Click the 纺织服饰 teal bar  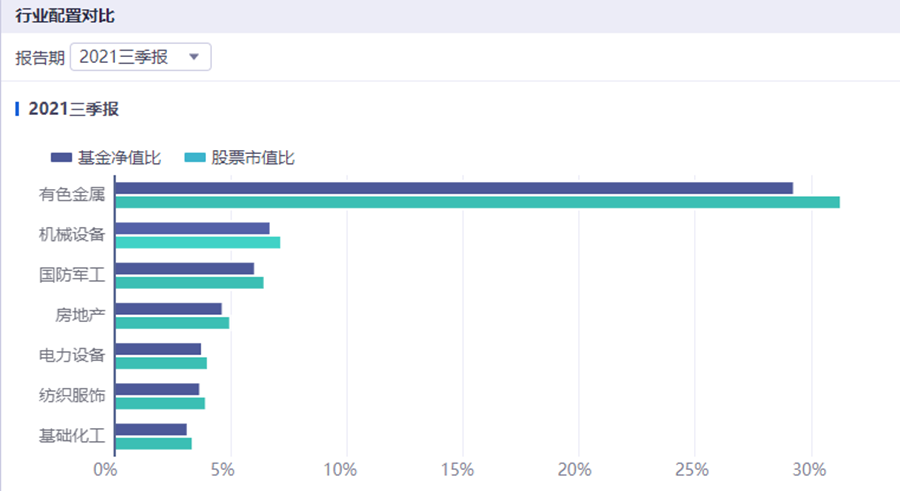[160, 403]
